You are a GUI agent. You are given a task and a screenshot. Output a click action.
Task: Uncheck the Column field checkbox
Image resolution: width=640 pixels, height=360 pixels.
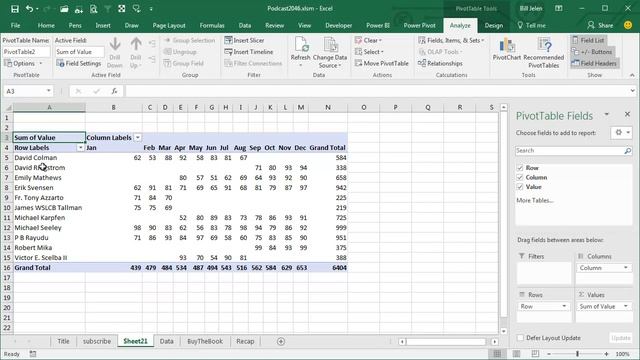520,177
